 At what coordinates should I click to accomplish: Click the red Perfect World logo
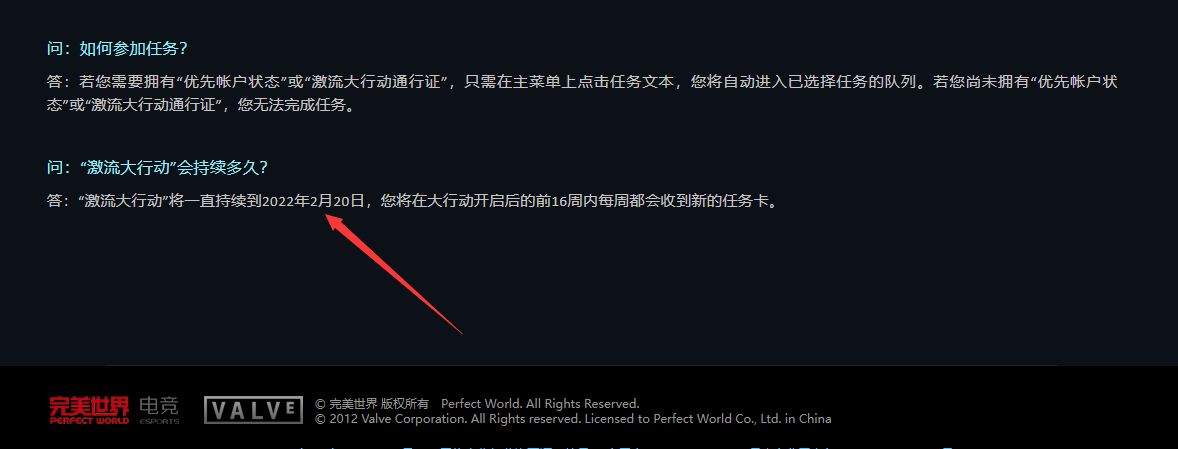pos(89,410)
